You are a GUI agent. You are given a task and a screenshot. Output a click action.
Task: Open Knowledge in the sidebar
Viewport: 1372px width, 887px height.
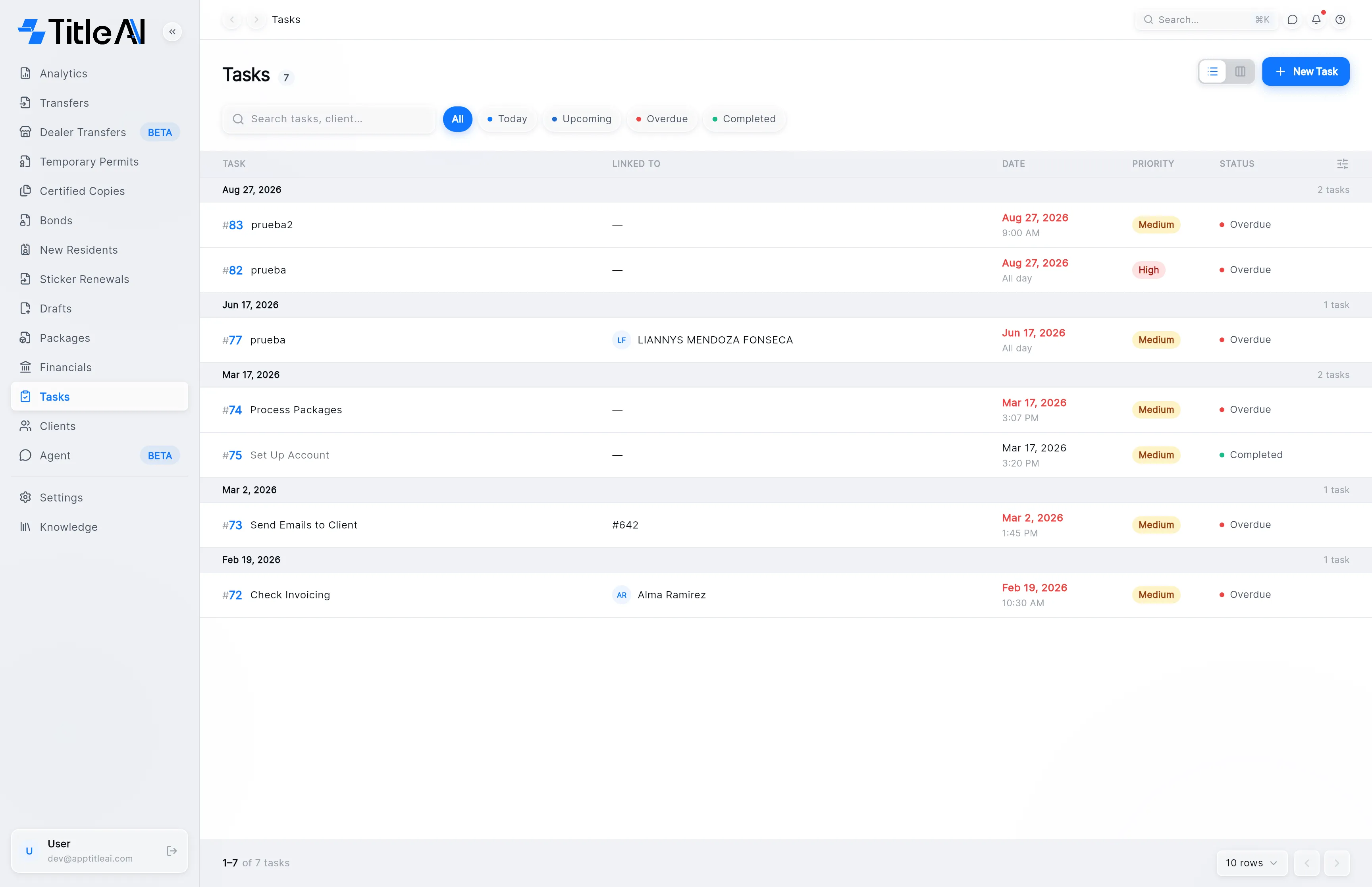100,527
